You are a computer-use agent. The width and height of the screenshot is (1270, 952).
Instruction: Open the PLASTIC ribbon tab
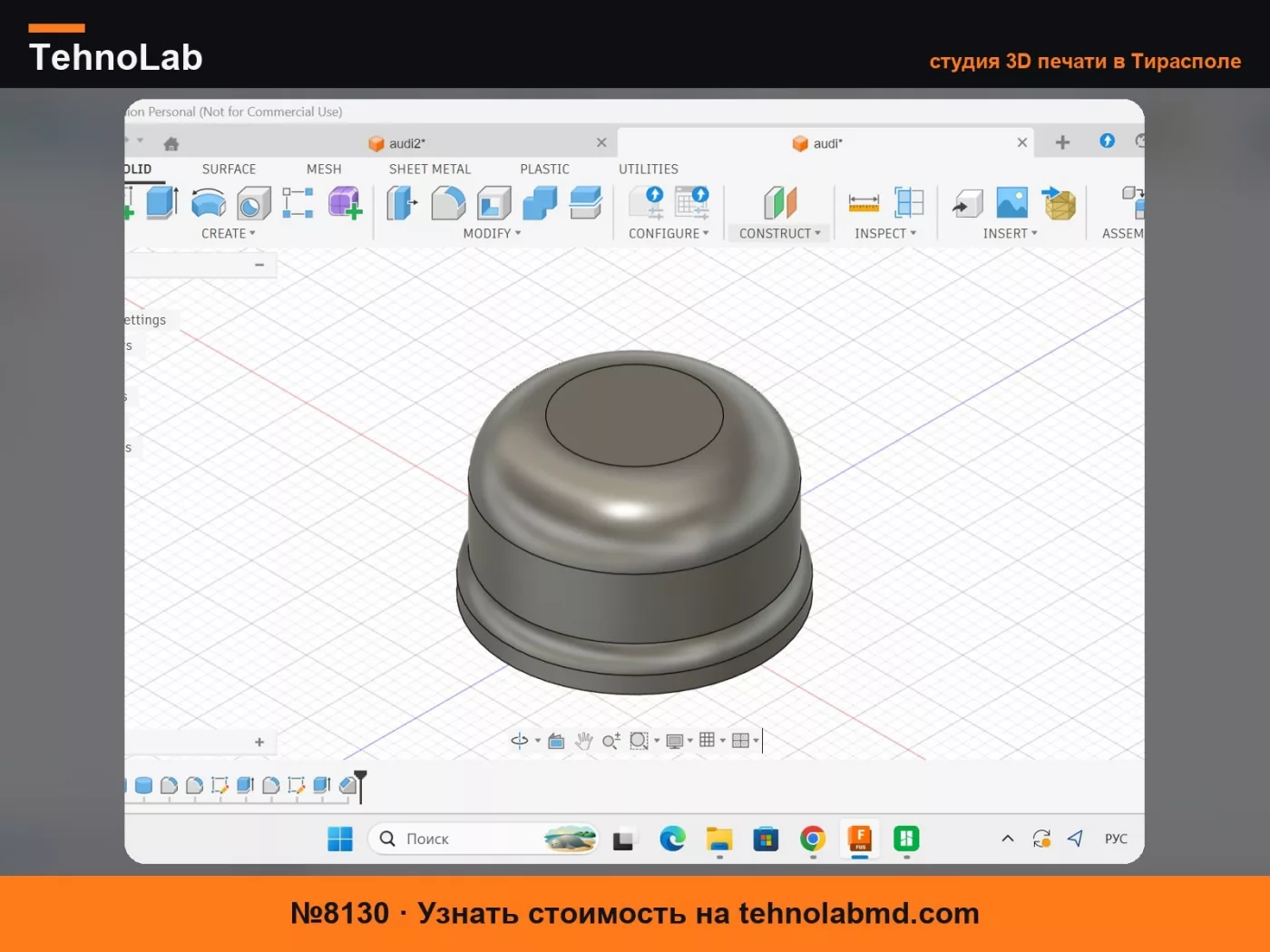544,169
